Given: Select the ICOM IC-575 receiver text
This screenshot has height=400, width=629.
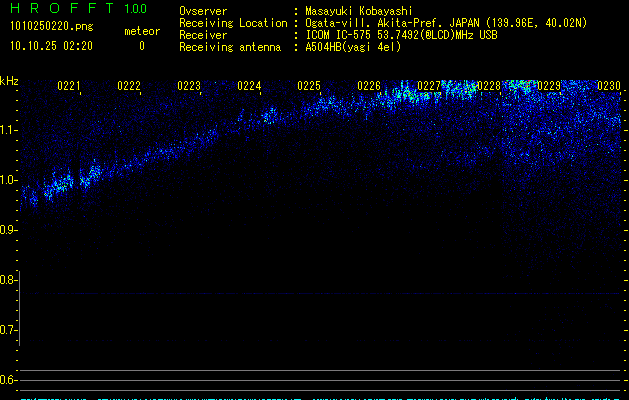Looking at the screenshot, I should point(401,35).
